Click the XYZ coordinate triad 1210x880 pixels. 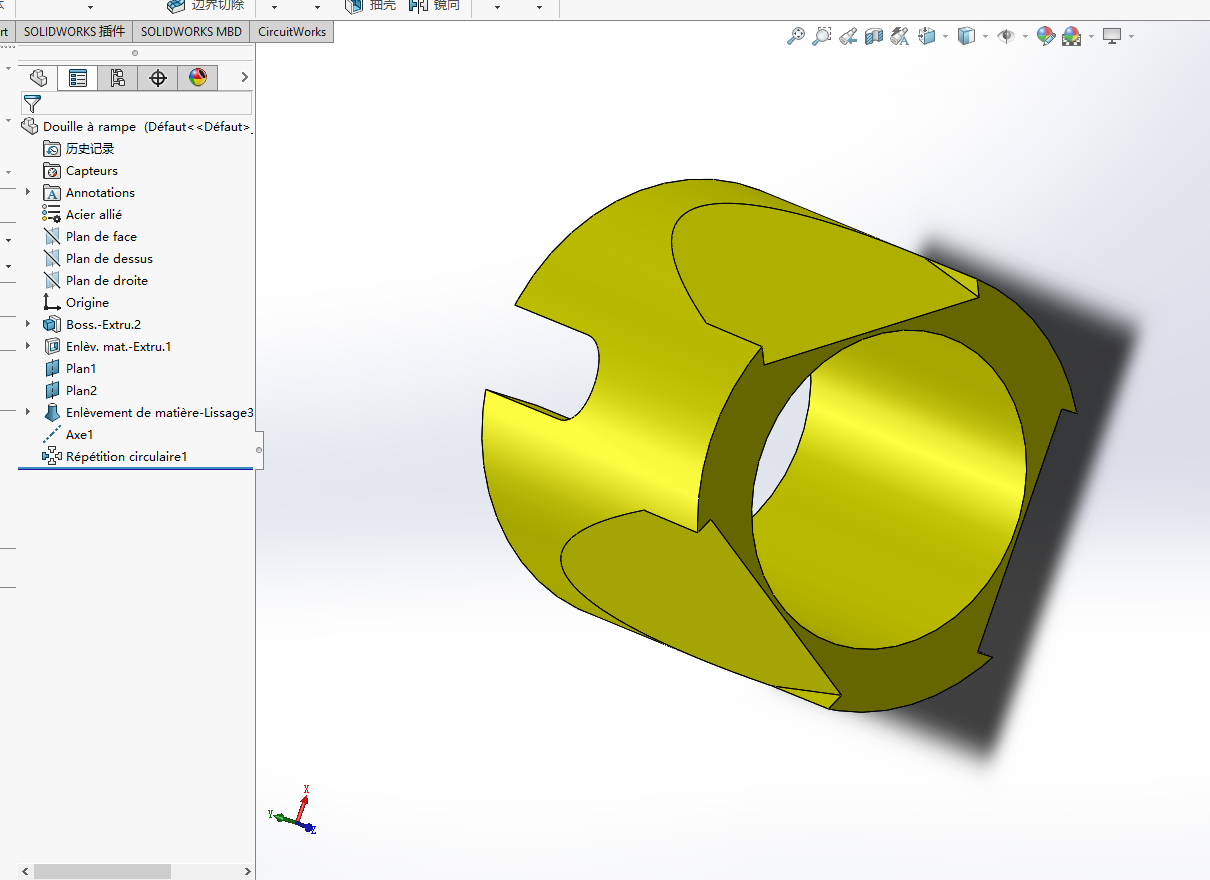click(x=293, y=811)
